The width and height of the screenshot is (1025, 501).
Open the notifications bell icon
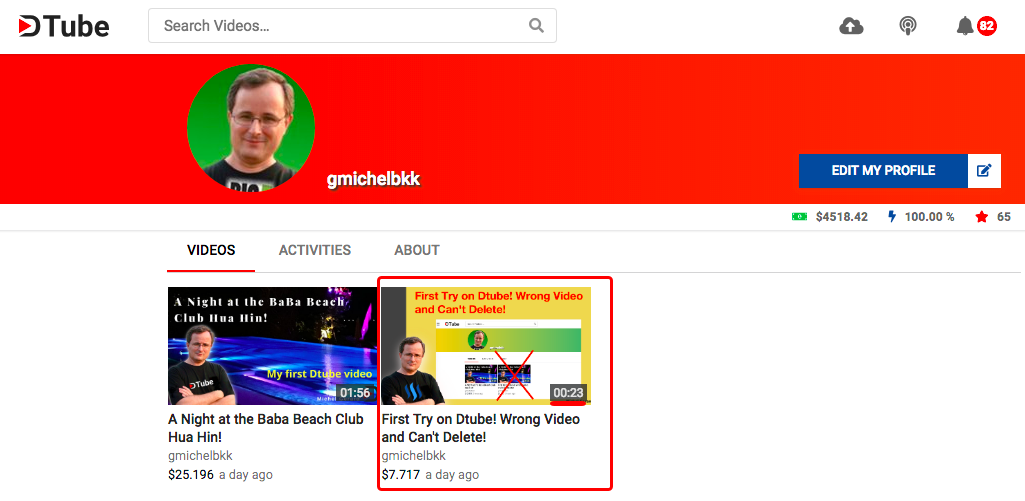pyautogui.click(x=965, y=26)
